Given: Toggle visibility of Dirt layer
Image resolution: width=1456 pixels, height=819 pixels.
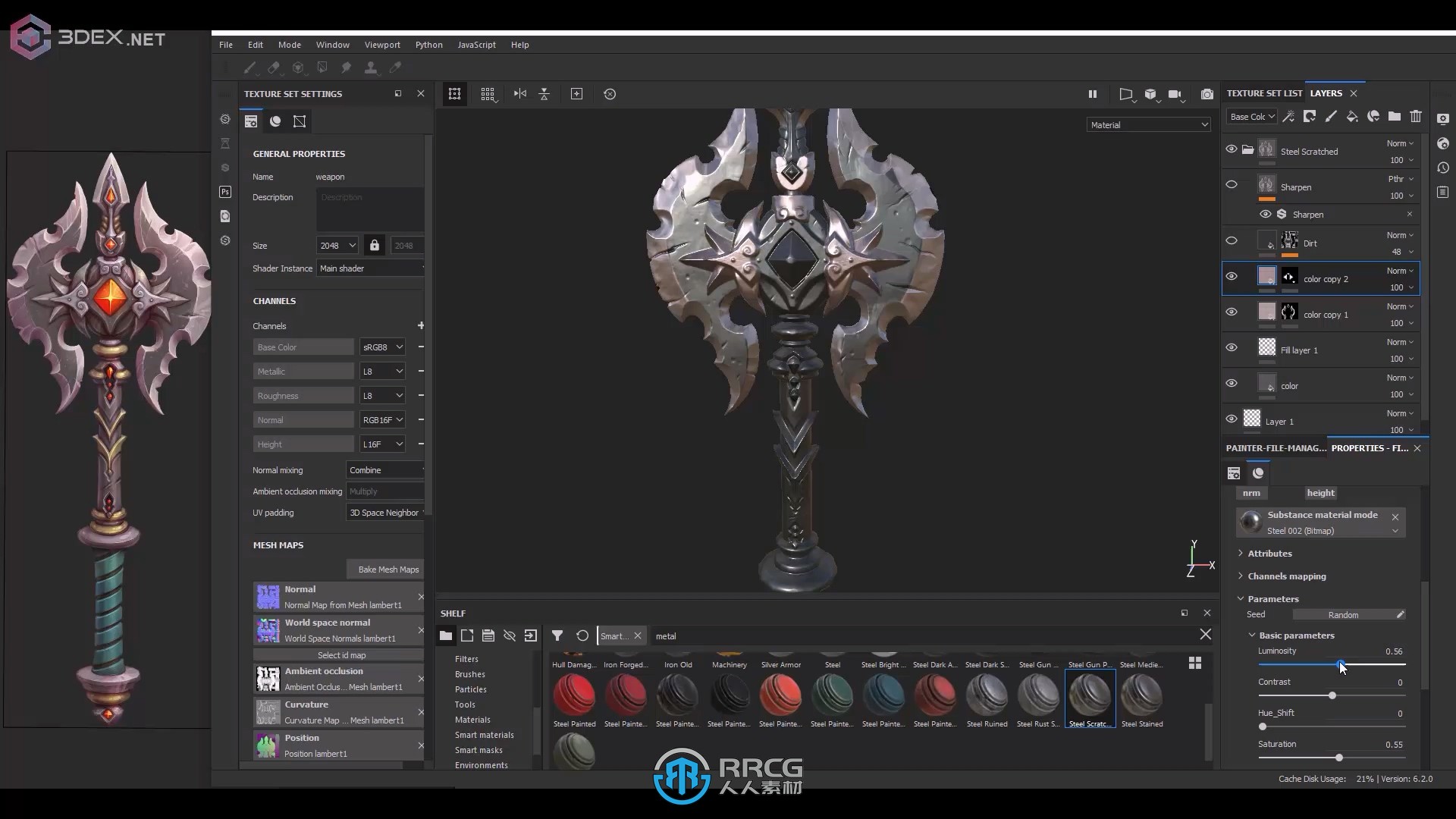Looking at the screenshot, I should (1232, 241).
